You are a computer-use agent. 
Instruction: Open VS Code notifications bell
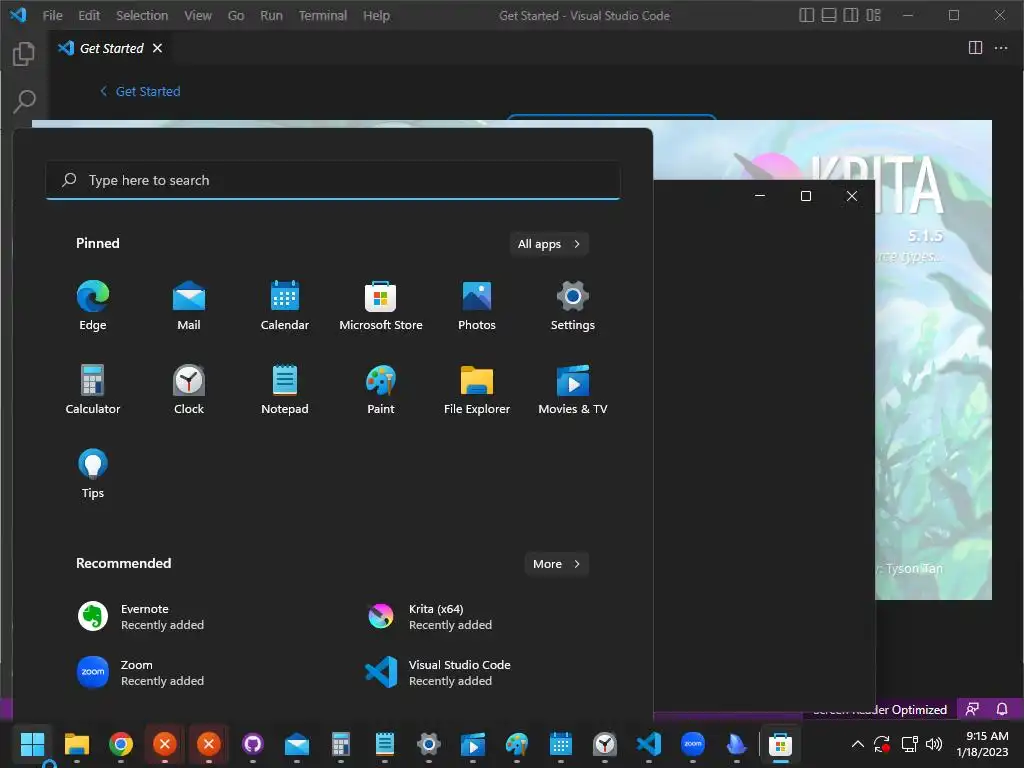(1002, 709)
